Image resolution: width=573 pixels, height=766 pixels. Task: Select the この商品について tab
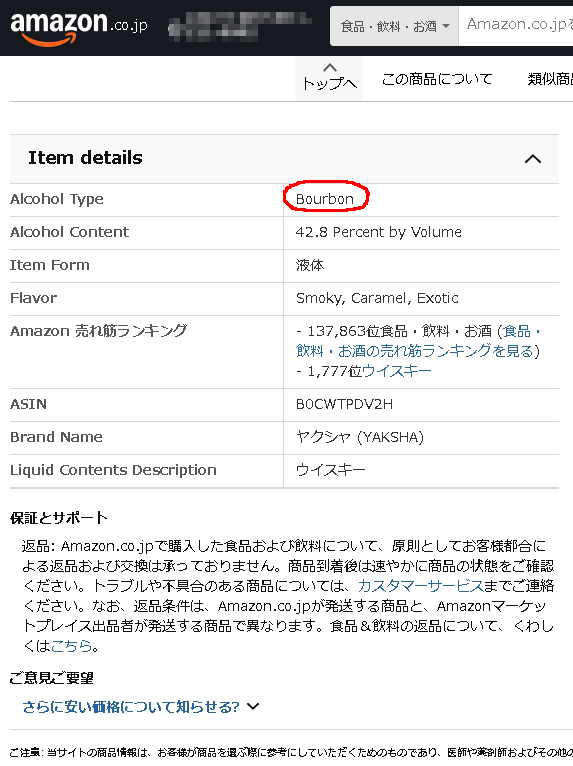pos(437,79)
